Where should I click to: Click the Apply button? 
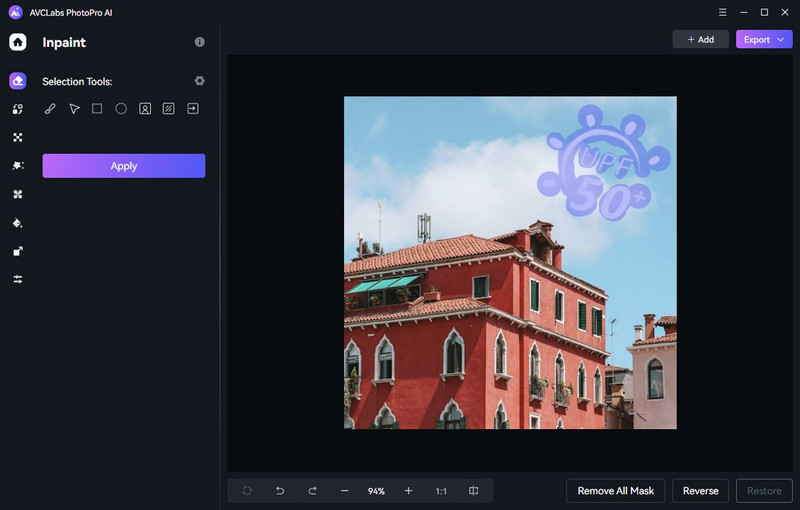[x=124, y=166]
